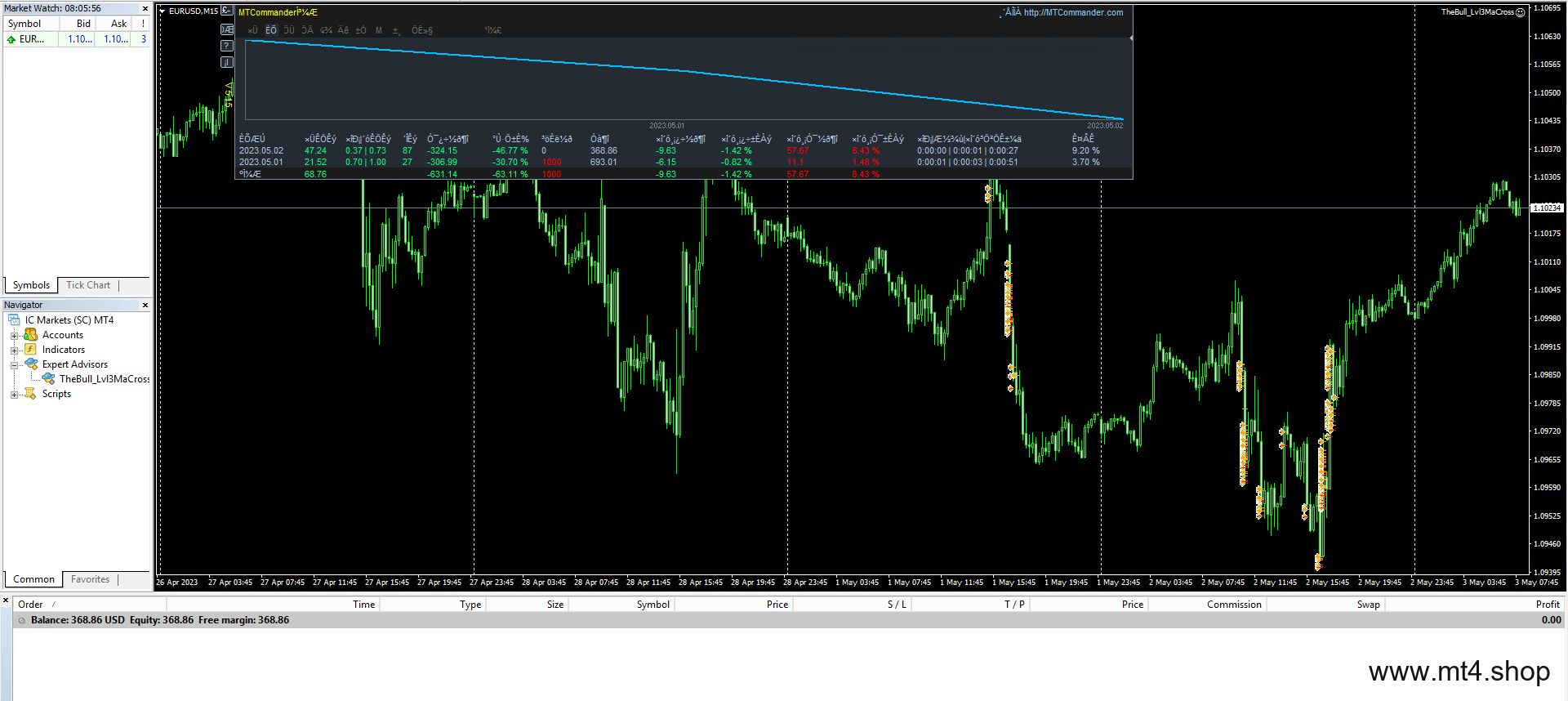The image size is (1568, 701).
Task: Click the collapse arrow at MTCommander panel right edge
Action: coord(1130,38)
